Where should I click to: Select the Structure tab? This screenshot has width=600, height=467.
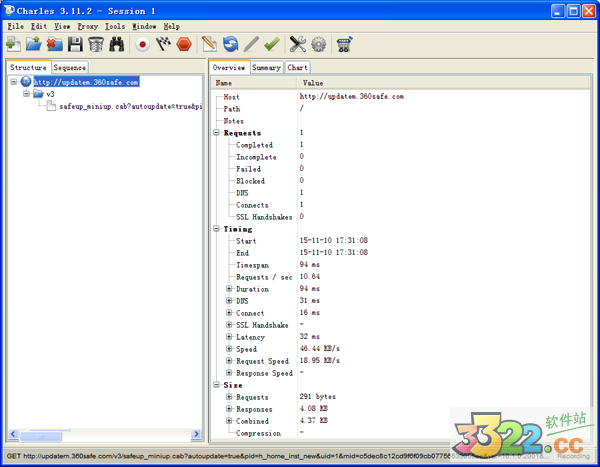point(28,67)
